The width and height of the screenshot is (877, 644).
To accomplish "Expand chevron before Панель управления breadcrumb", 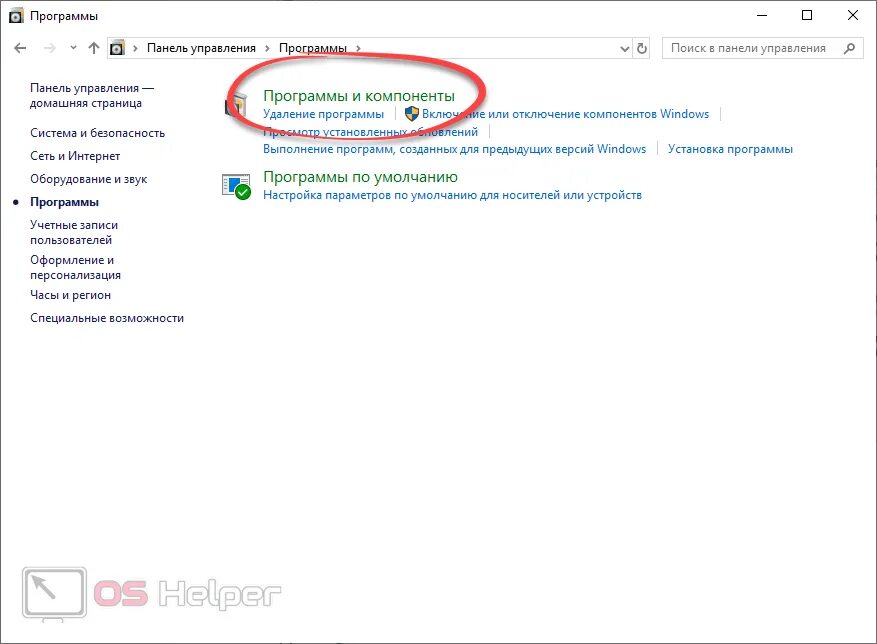I will tap(135, 48).
